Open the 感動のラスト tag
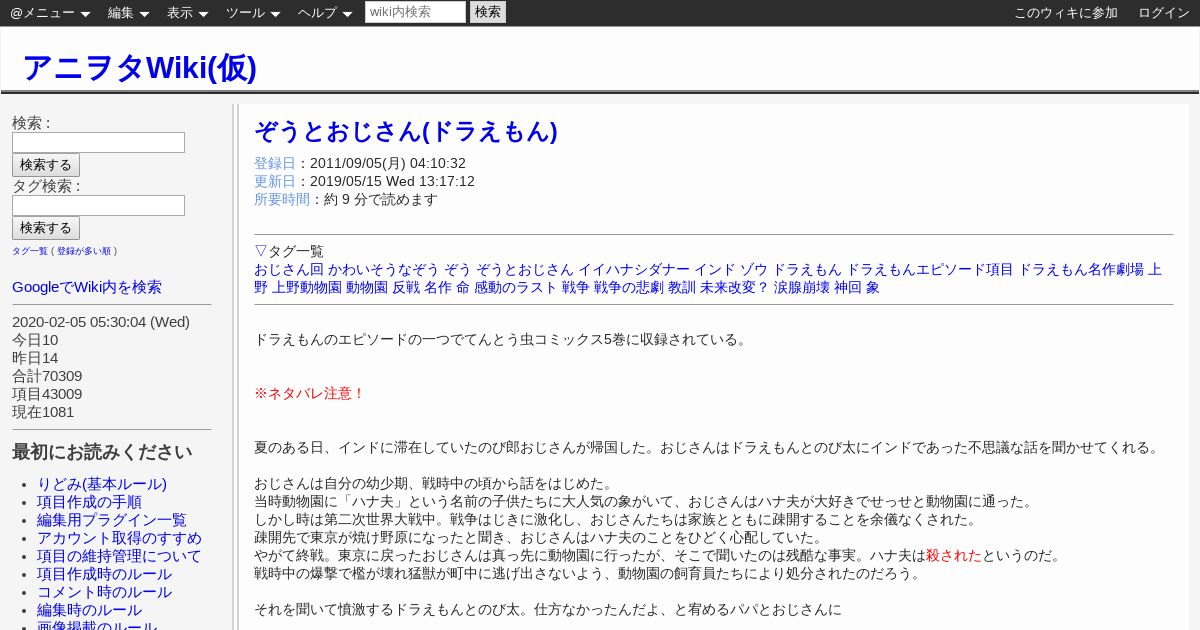The height and width of the screenshot is (630, 1200). pos(515,287)
